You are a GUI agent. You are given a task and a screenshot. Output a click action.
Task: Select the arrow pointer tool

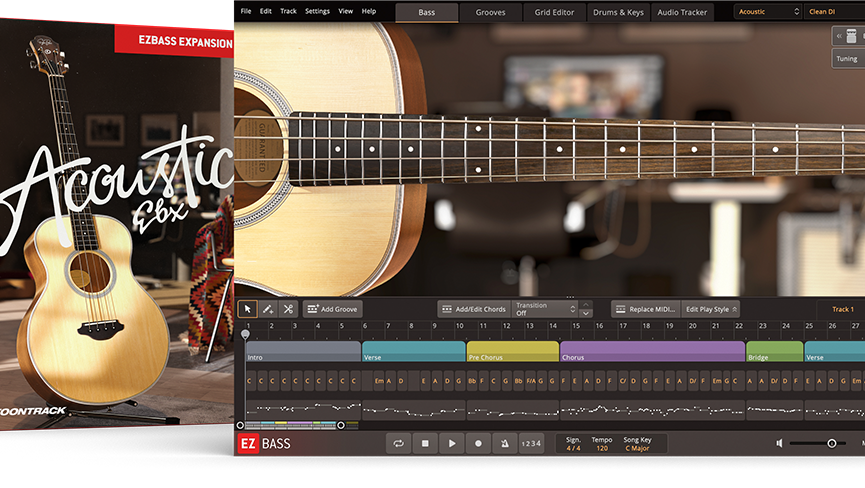click(x=247, y=309)
